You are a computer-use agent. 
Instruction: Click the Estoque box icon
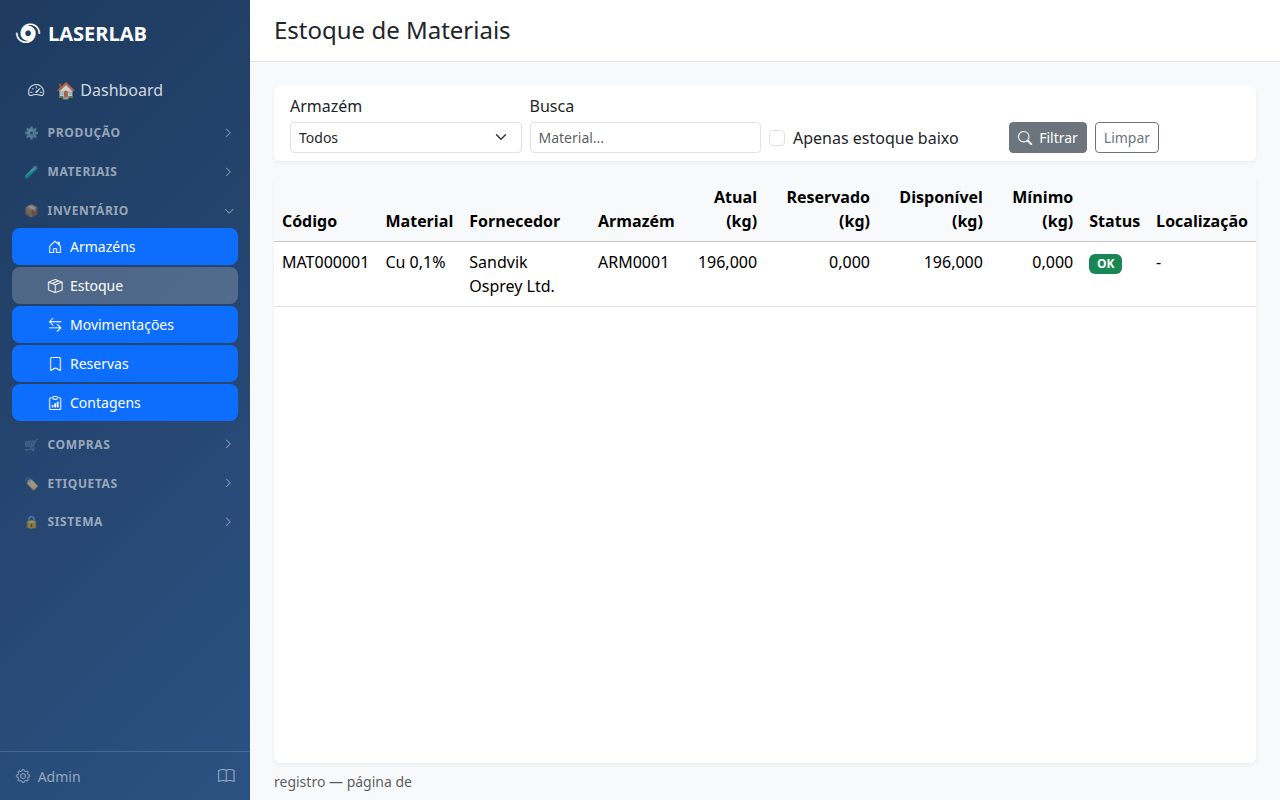55,286
